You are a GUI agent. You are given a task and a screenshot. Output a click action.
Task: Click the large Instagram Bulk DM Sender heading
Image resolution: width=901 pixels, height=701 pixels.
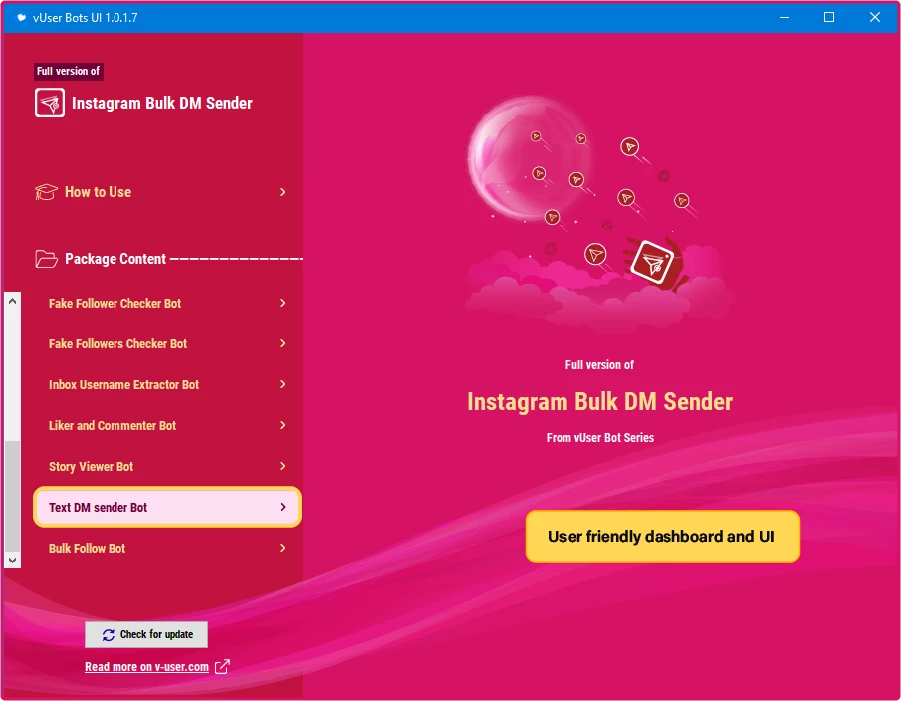(x=600, y=402)
